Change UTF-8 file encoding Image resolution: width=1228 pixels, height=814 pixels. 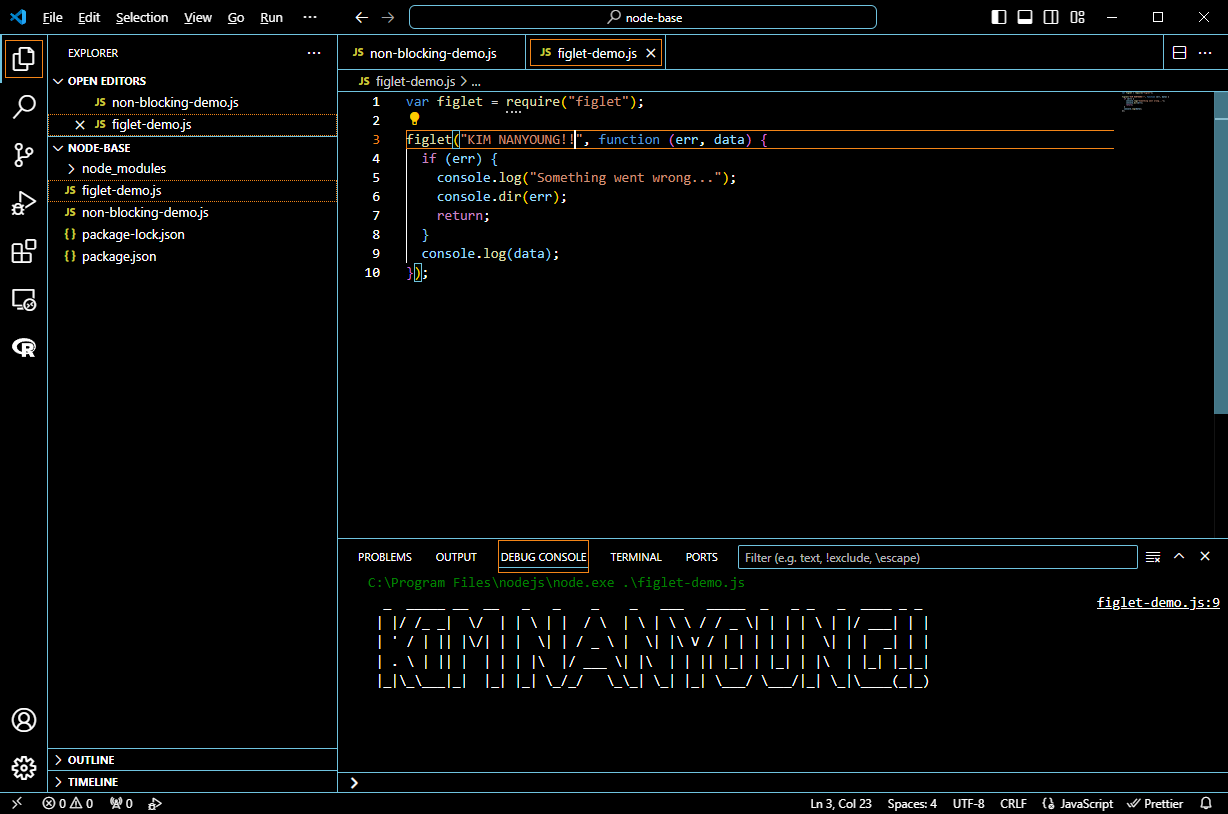(968, 803)
